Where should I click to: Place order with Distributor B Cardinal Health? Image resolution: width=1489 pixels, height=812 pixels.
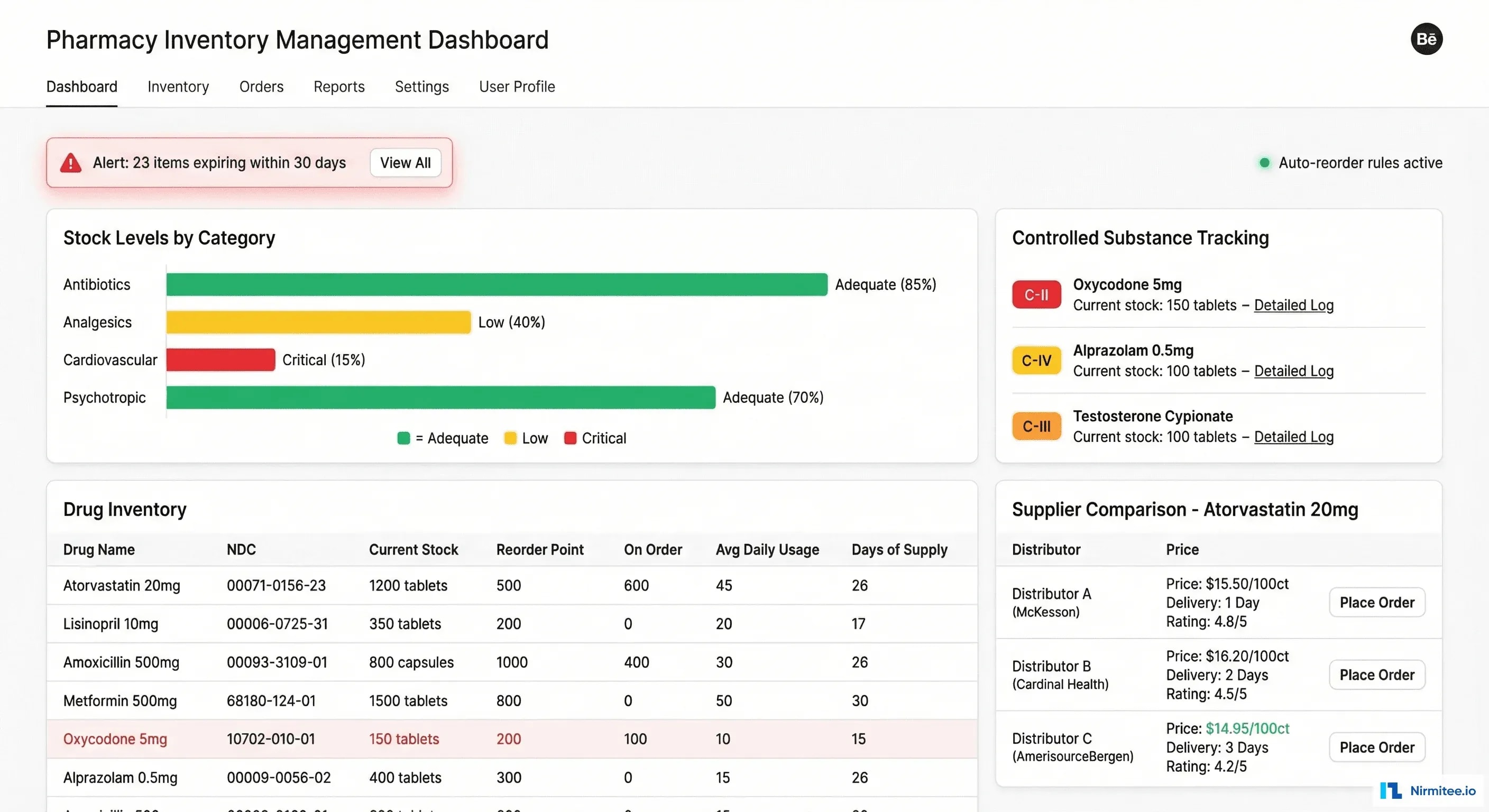click(1377, 675)
